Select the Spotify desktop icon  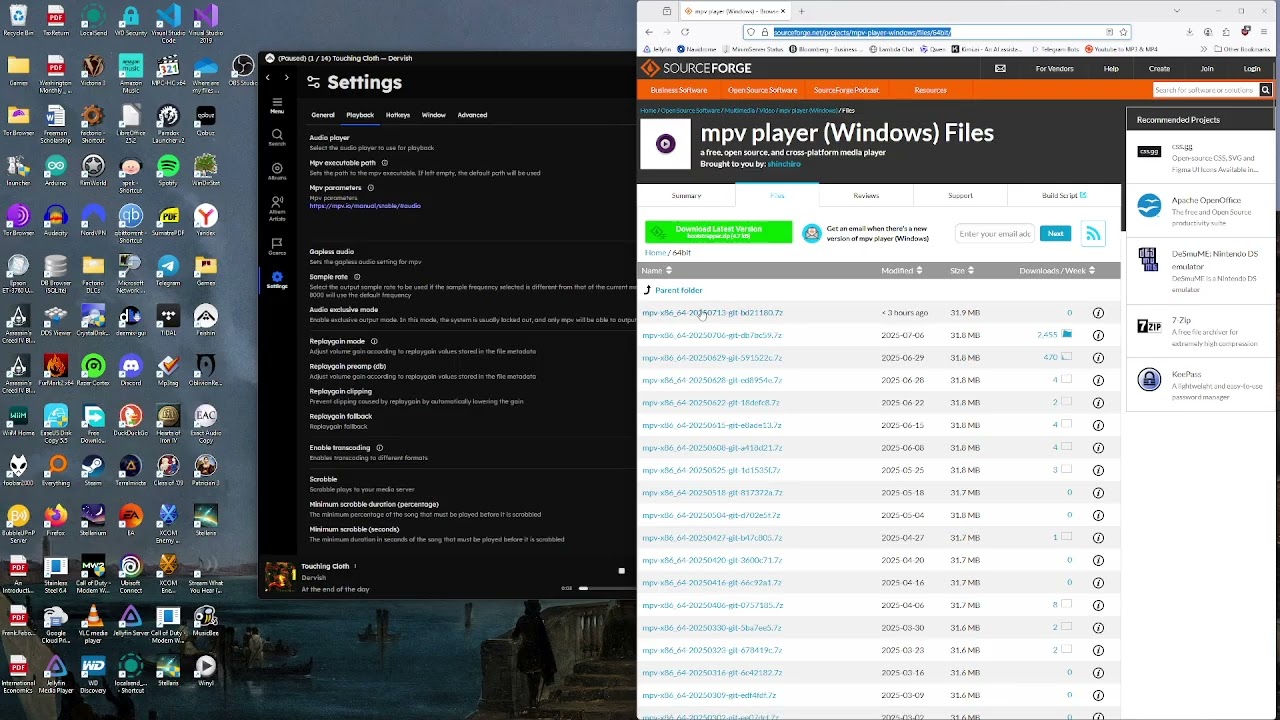tap(168, 169)
